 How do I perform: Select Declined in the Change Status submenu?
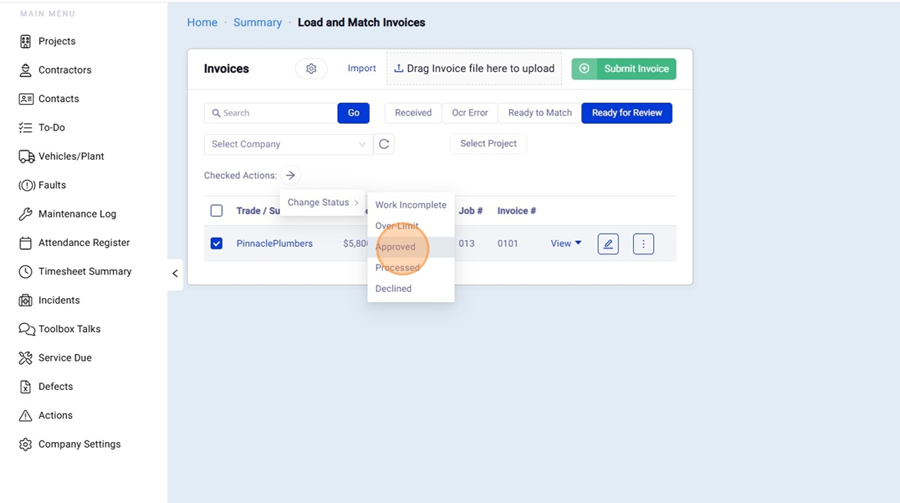[x=393, y=289]
